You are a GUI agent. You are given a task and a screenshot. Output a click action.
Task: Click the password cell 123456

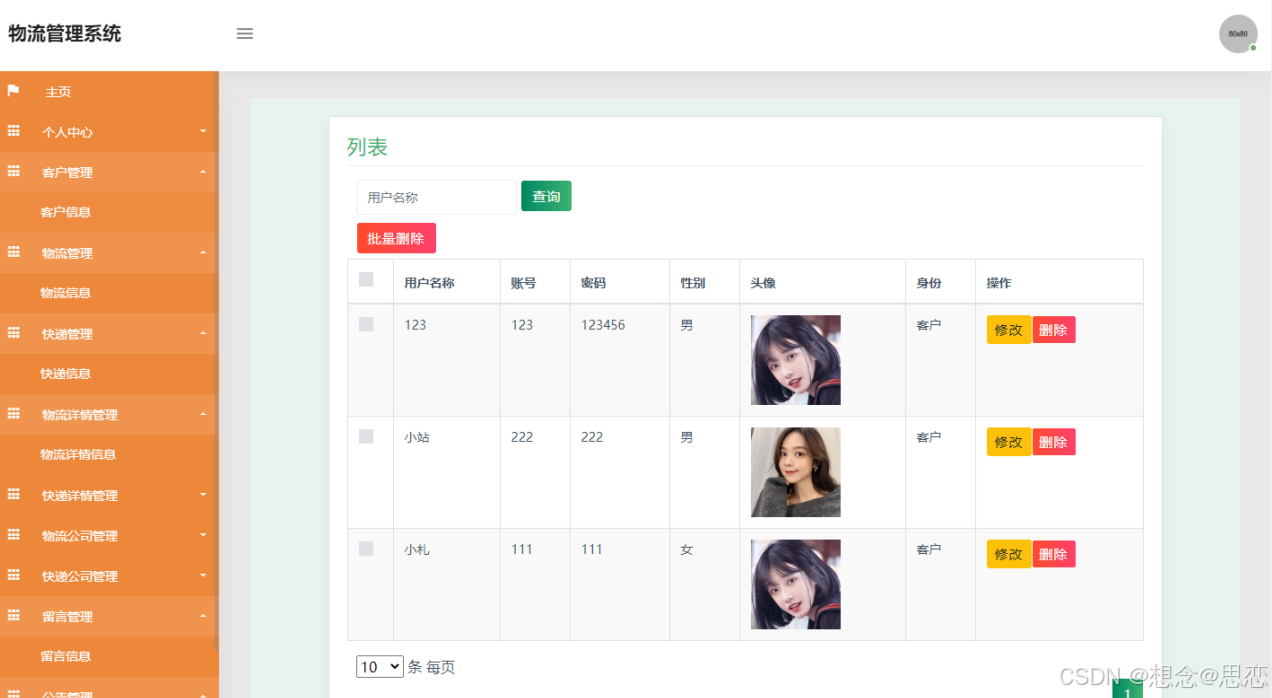pyautogui.click(x=603, y=325)
